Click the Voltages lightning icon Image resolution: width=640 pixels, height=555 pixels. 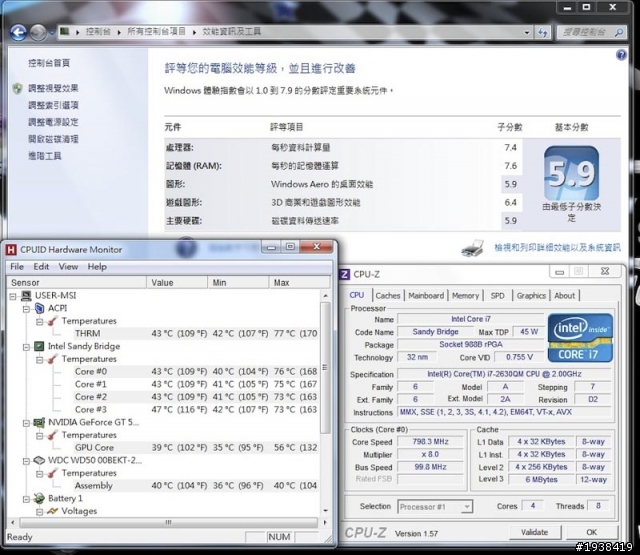[x=52, y=511]
